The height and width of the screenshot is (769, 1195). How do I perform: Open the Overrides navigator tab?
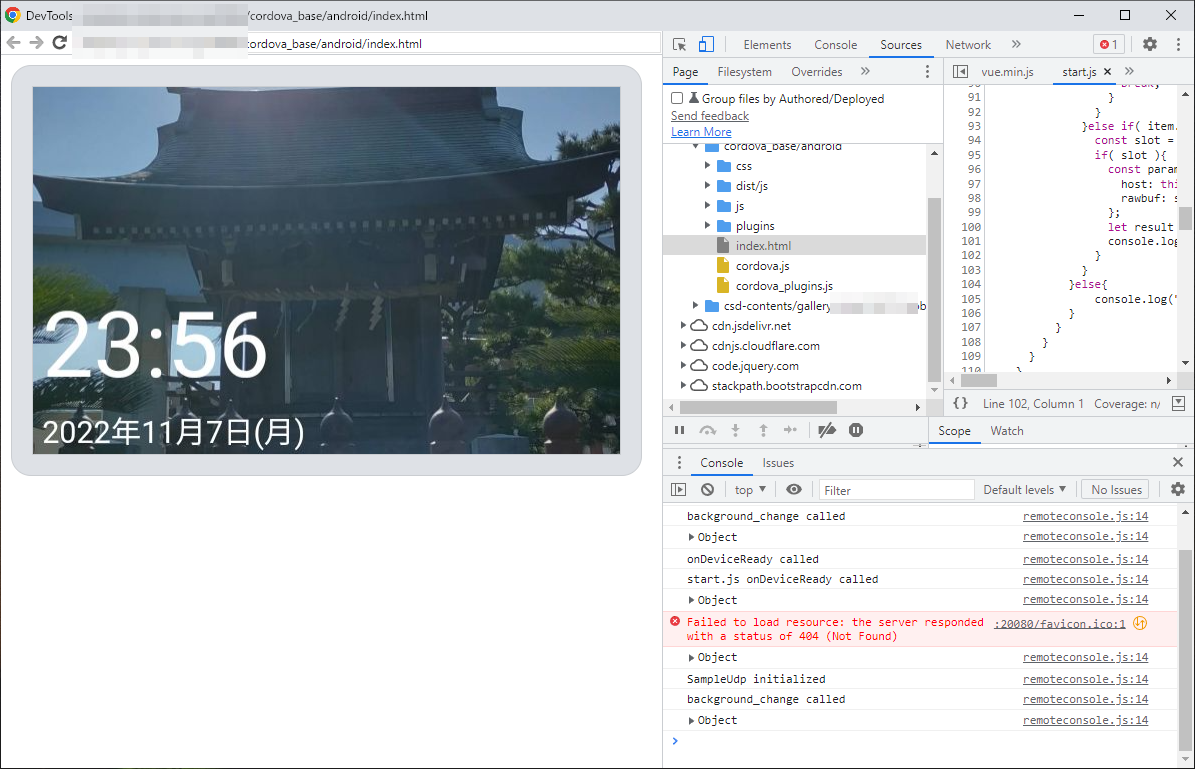[816, 72]
